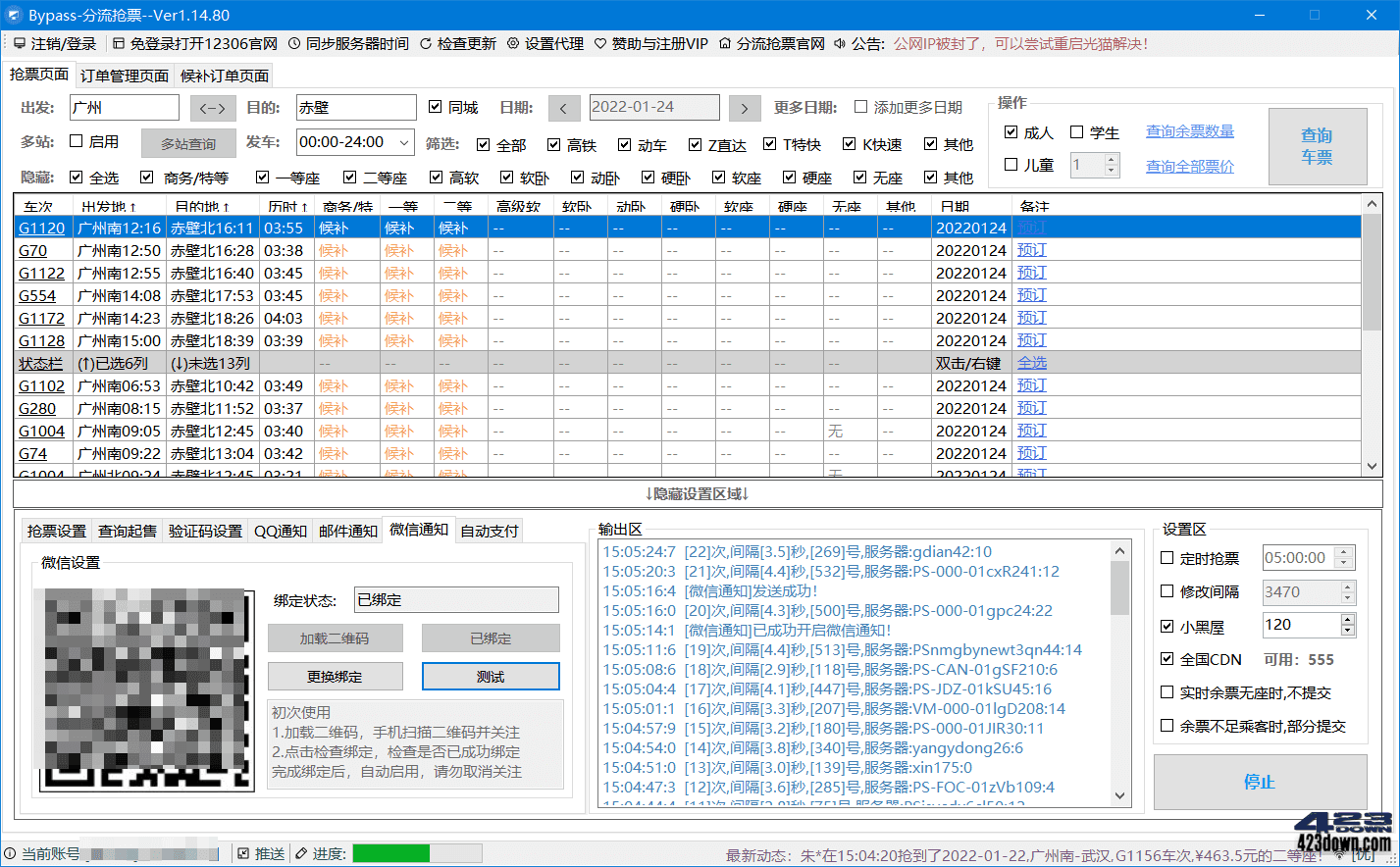Click the 查询车票 button
This screenshot has width=1400, height=867.
click(x=1317, y=145)
